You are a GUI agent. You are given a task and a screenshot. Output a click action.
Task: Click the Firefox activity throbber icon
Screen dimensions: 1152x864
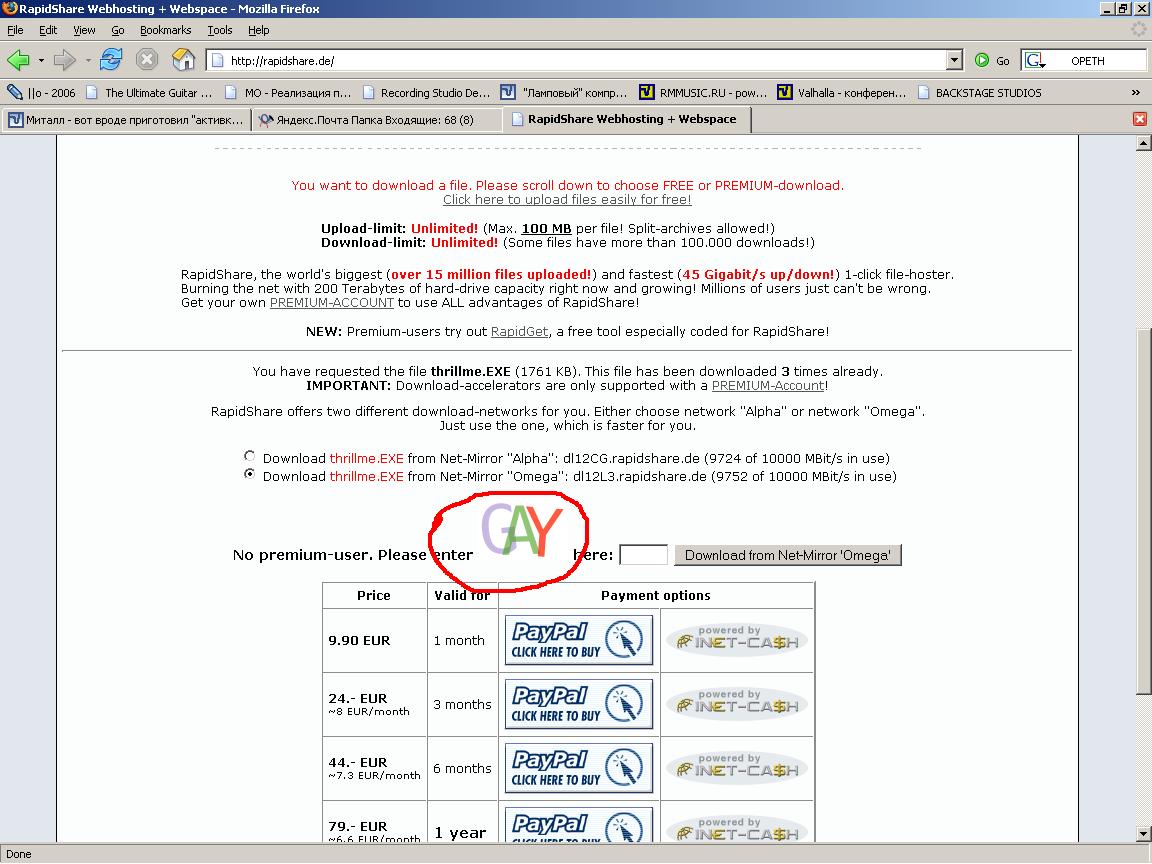(1139, 30)
